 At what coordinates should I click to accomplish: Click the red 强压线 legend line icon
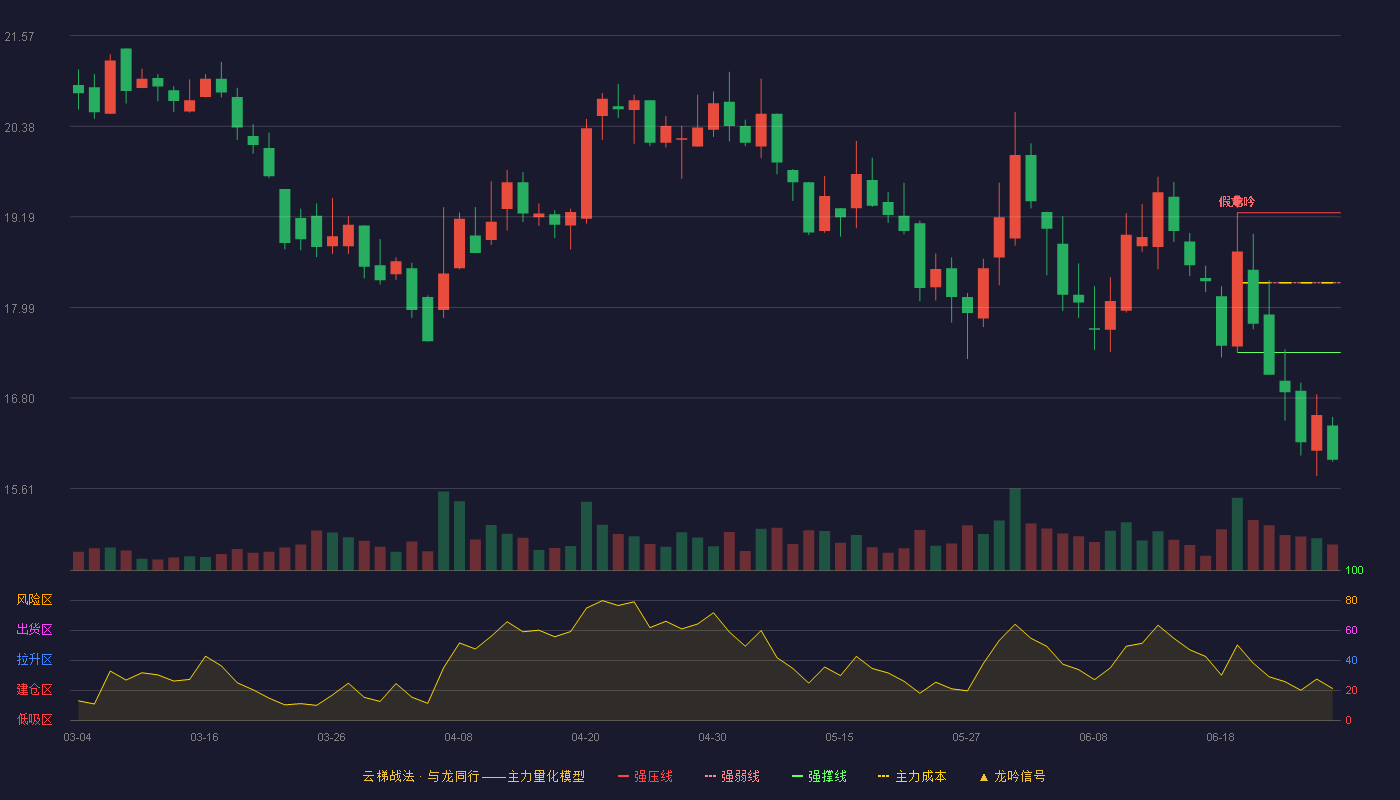coord(623,776)
